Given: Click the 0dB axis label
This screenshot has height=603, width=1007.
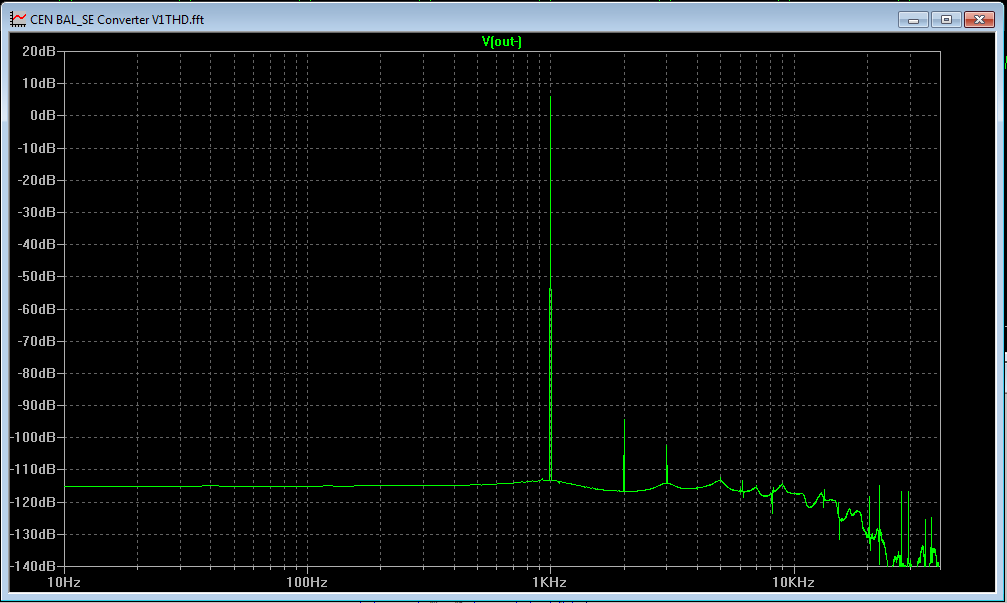Looking at the screenshot, I should point(43,116).
